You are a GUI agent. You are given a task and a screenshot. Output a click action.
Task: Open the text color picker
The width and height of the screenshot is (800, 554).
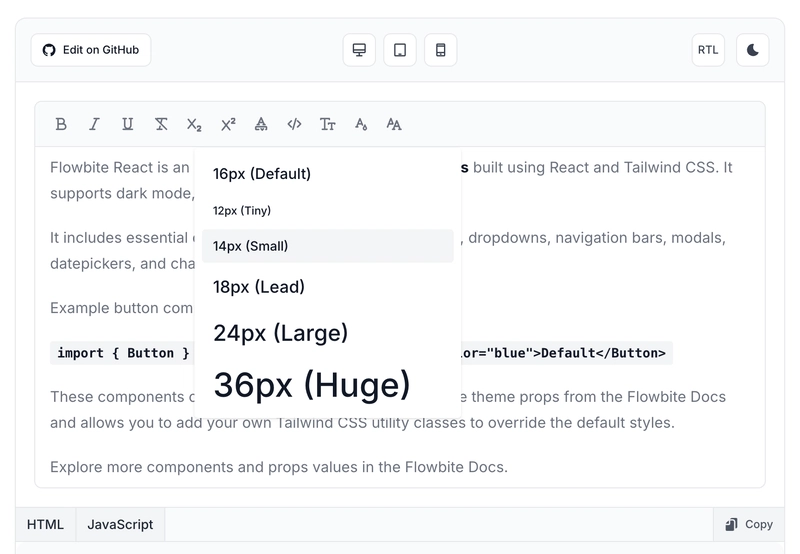tap(361, 124)
